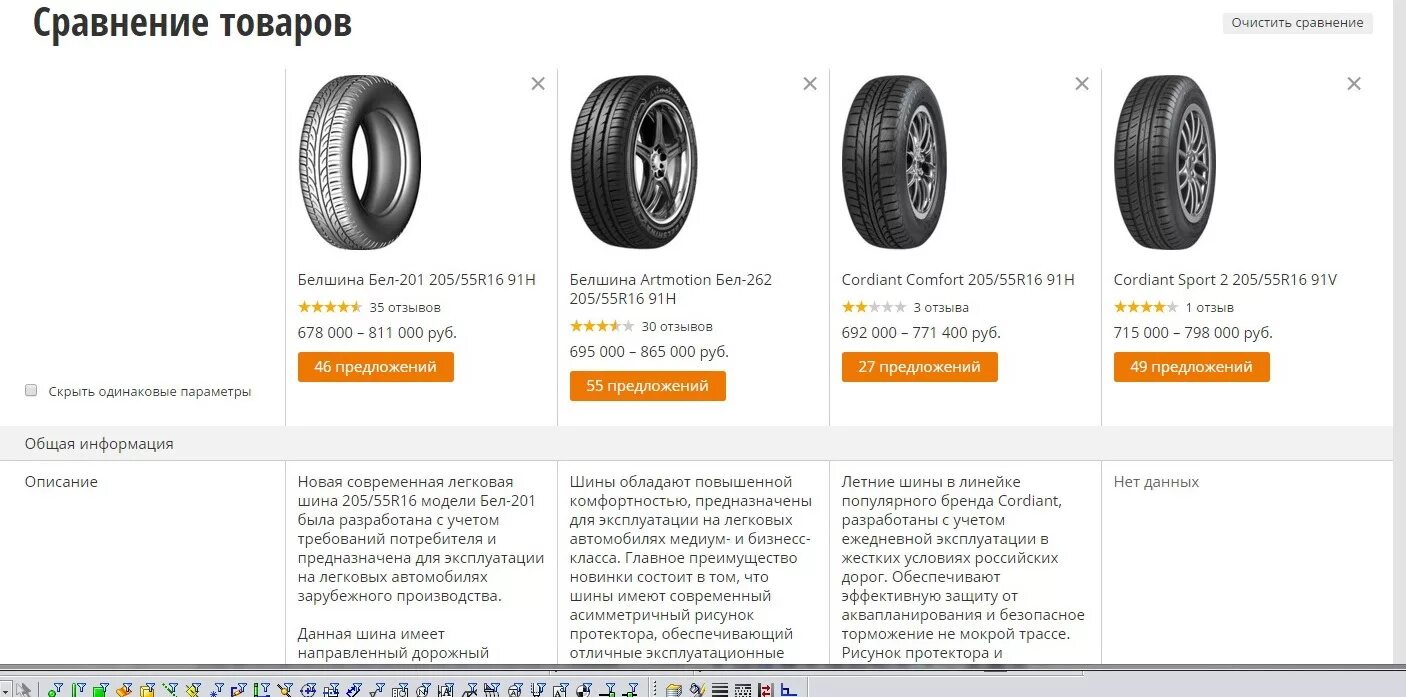
Task: Open the 30 отзывов reviews link
Action: pos(677,327)
